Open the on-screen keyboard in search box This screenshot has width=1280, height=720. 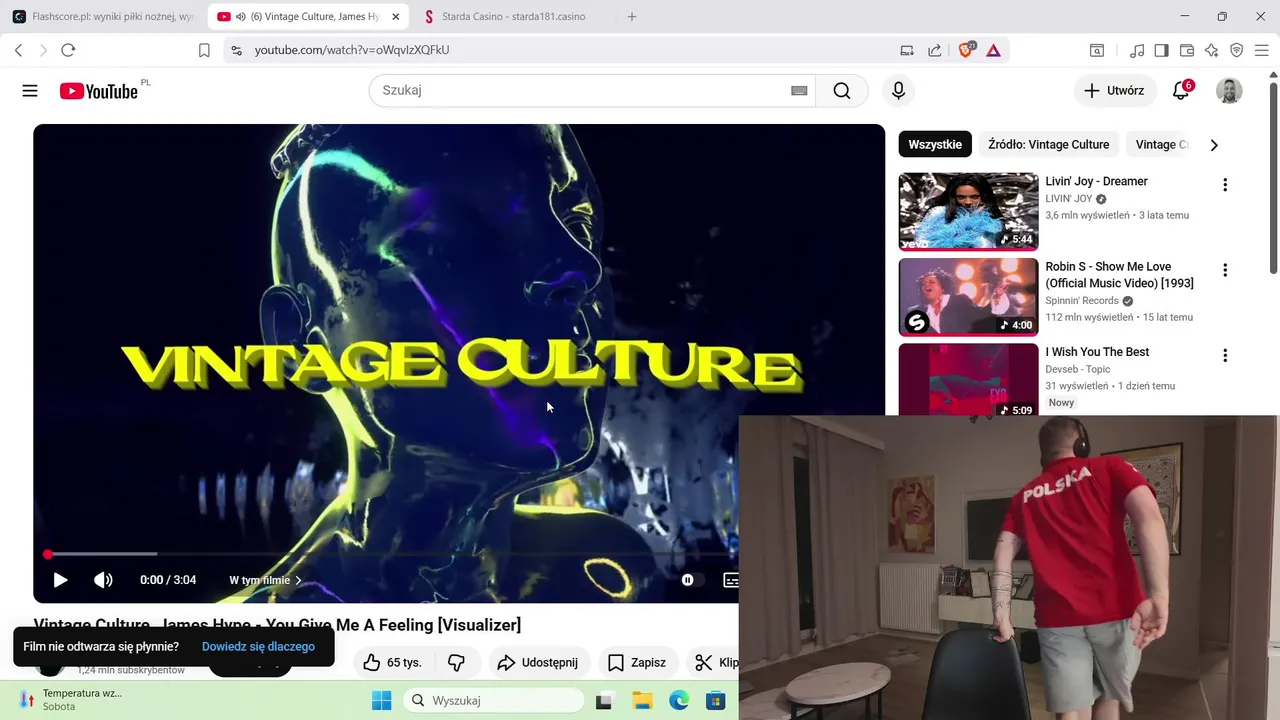(x=799, y=91)
